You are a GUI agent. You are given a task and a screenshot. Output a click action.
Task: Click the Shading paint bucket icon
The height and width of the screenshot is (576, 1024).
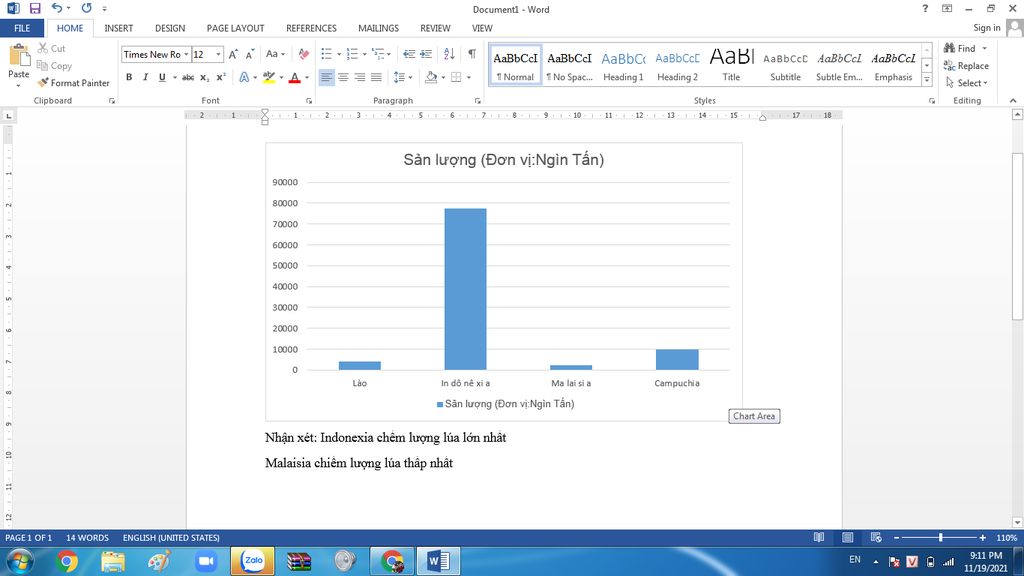click(430, 77)
